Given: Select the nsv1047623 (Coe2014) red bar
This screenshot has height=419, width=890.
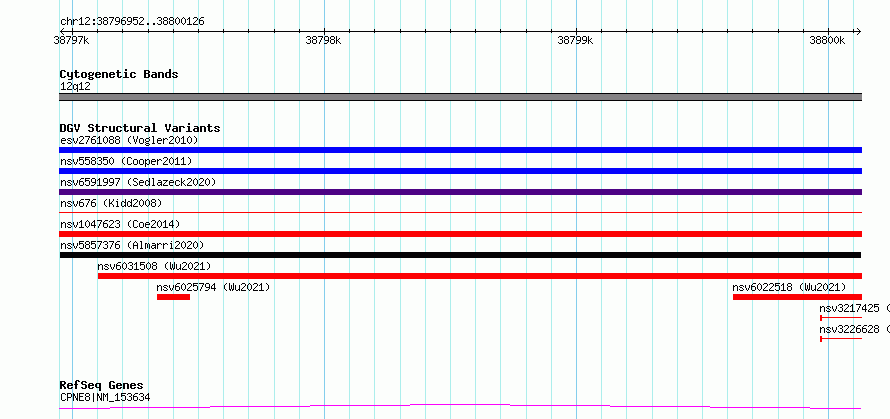Looking at the screenshot, I should [460, 234].
